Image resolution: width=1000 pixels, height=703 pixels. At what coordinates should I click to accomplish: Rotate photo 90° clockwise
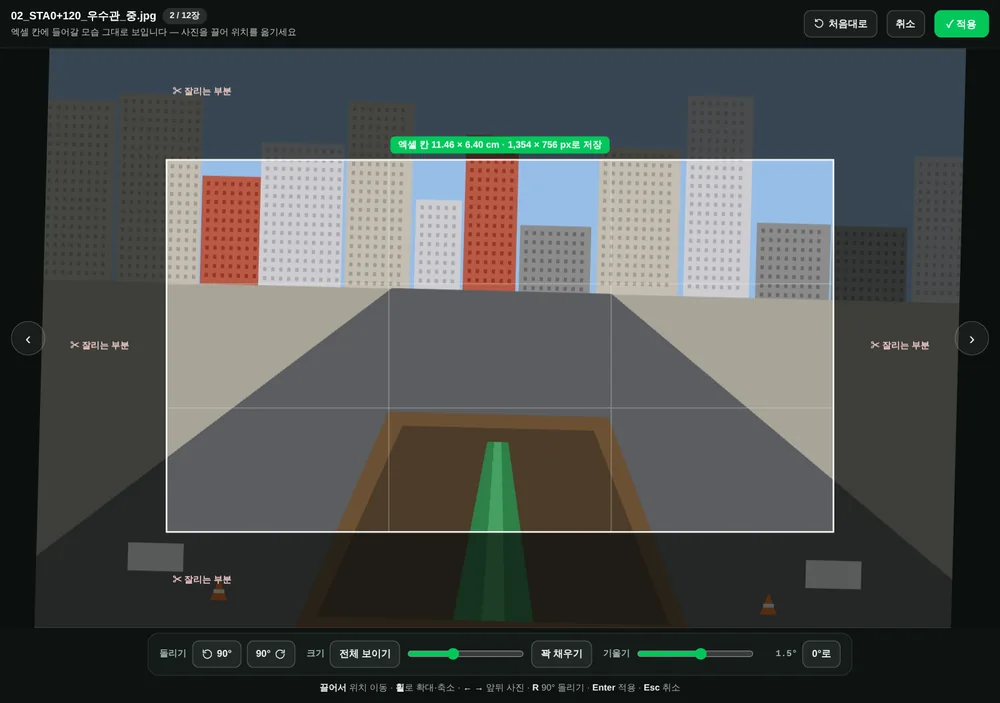click(270, 654)
